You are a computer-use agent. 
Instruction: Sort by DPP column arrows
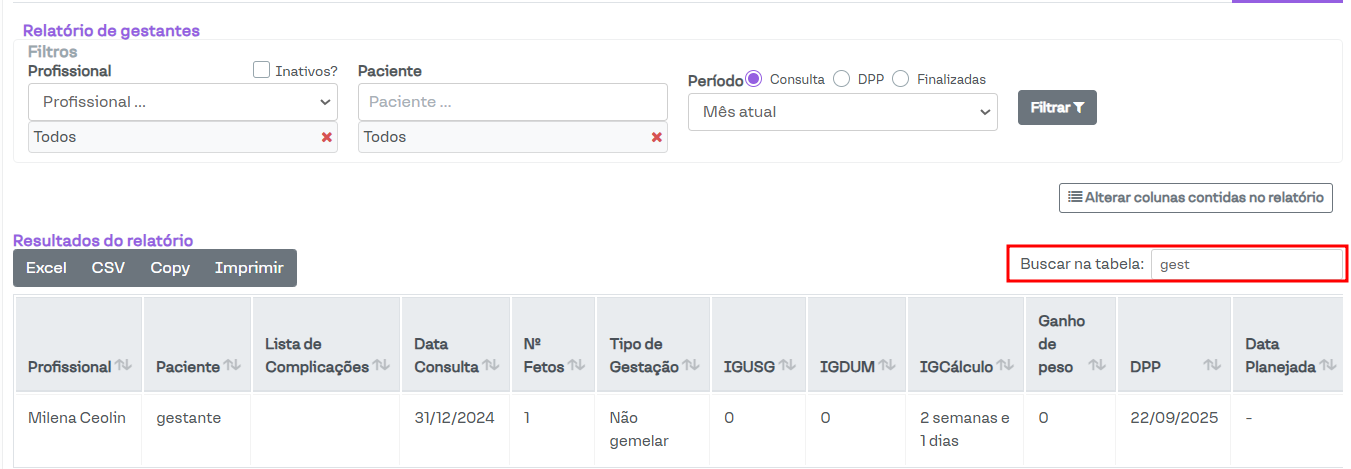(1212, 366)
